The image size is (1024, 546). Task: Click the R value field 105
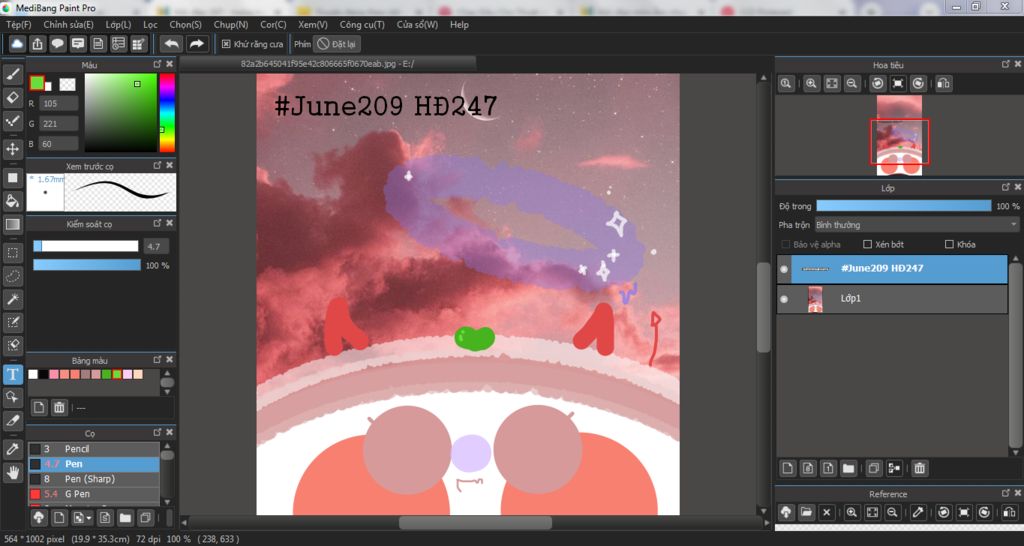click(59, 103)
